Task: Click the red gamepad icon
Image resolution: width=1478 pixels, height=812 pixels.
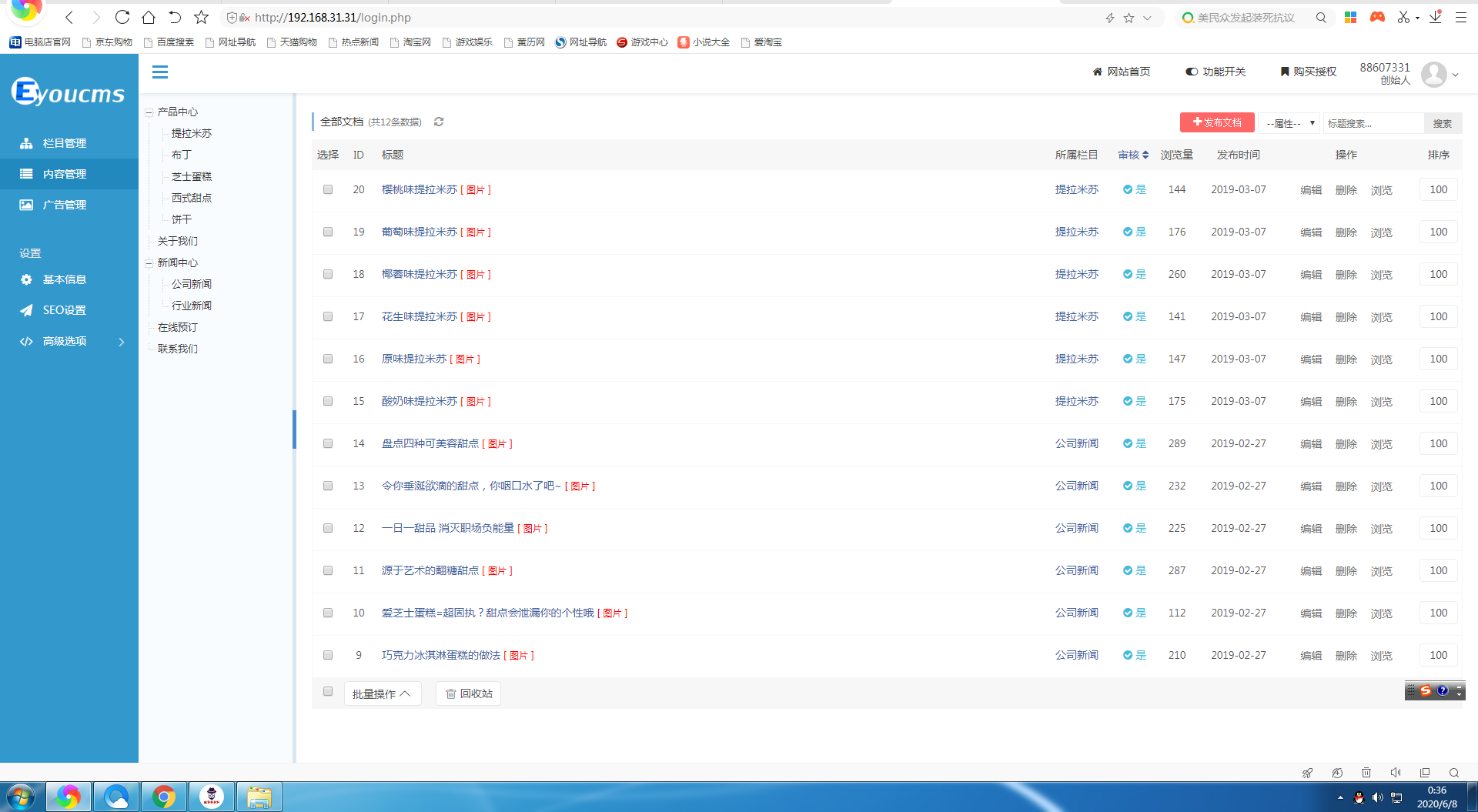Action: 1377,17
